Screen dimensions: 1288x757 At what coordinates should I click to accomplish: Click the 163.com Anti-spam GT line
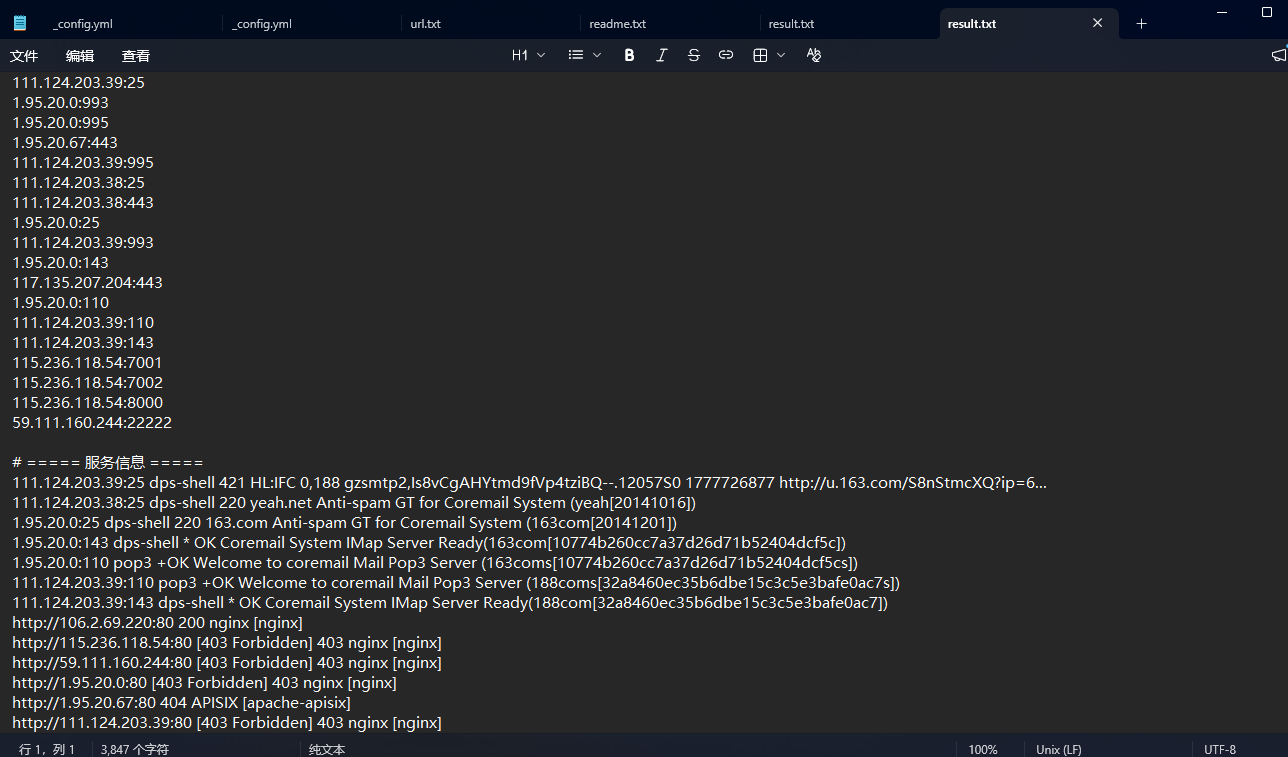345,523
